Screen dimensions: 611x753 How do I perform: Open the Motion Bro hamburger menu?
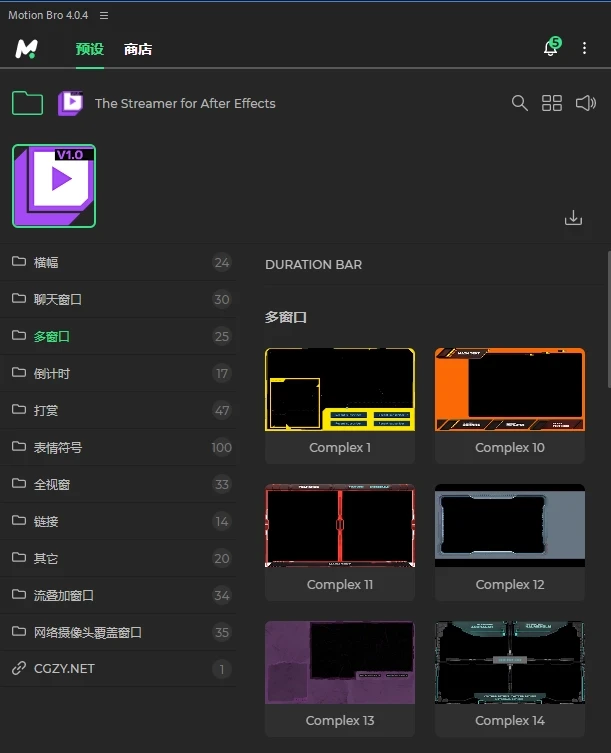pos(104,16)
